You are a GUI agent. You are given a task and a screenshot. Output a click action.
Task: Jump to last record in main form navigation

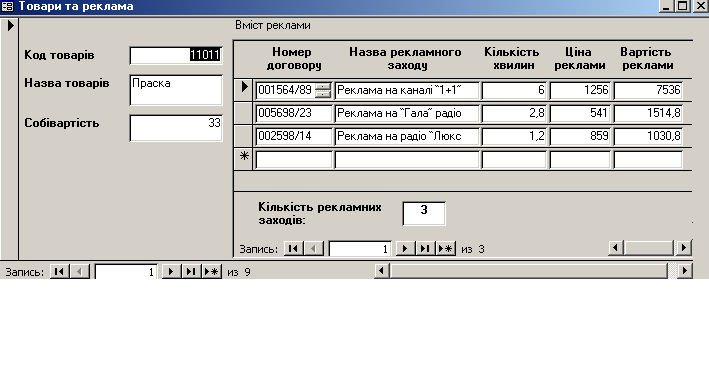tap(191, 271)
